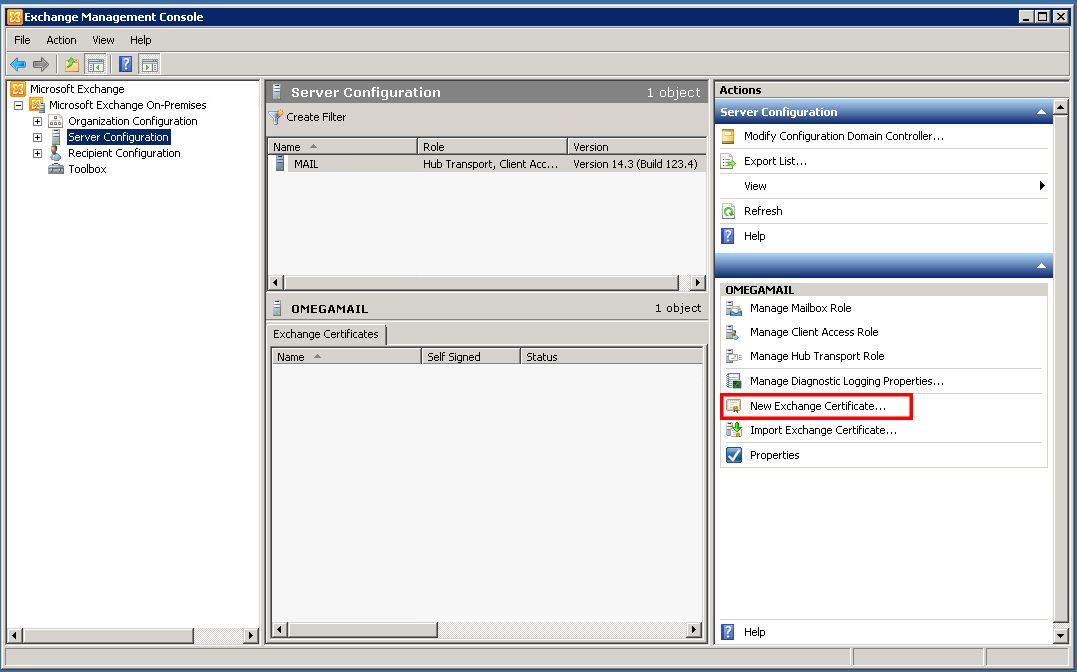The height and width of the screenshot is (672, 1077).
Task: Click Import Exchange Certificate action
Action: [823, 430]
